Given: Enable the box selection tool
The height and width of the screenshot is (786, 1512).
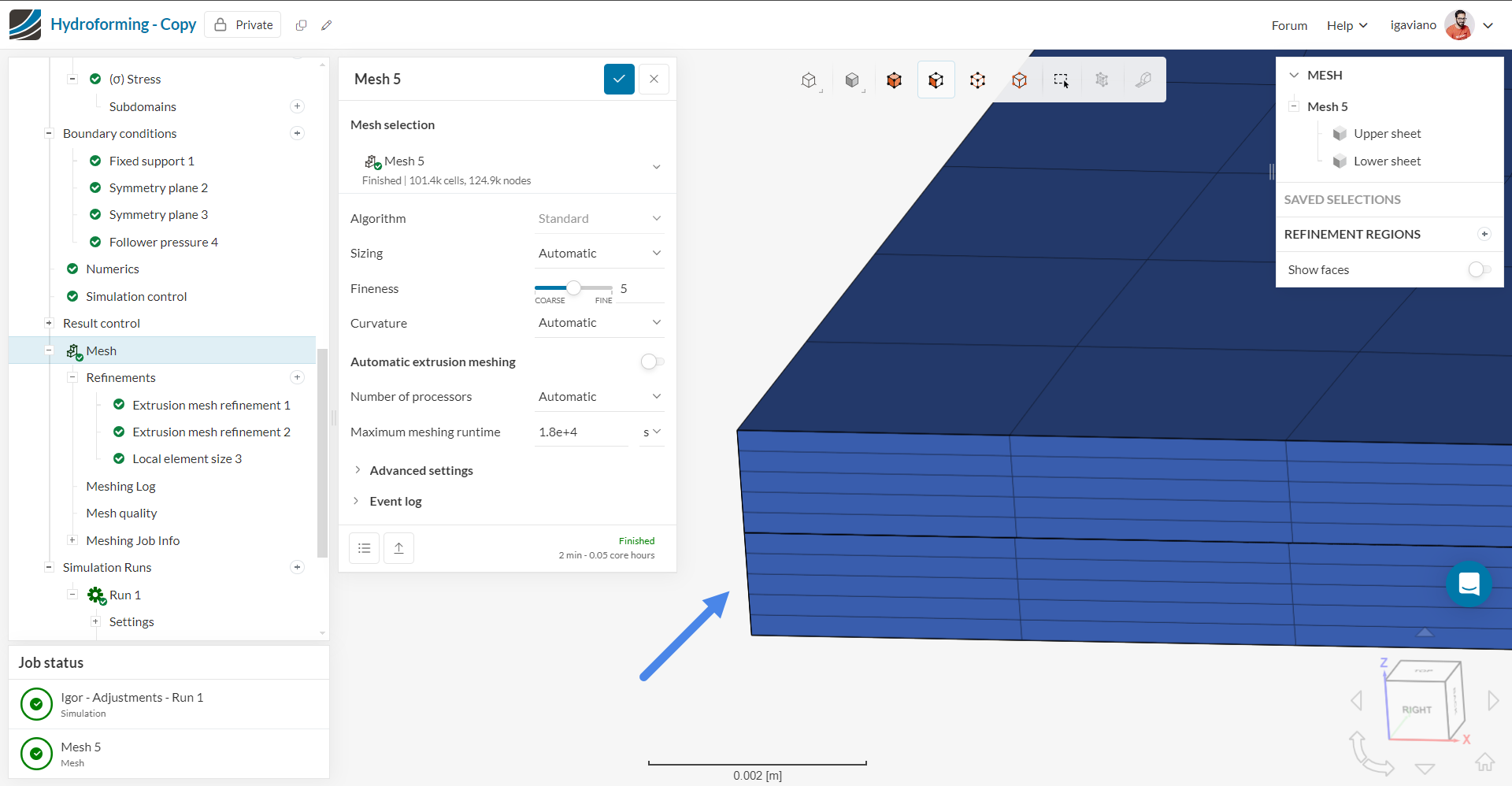Looking at the screenshot, I should coord(1062,80).
